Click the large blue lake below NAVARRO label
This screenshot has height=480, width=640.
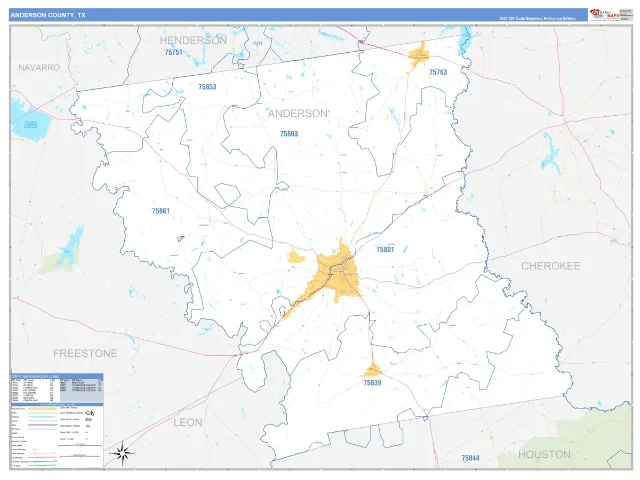click(x=29, y=121)
